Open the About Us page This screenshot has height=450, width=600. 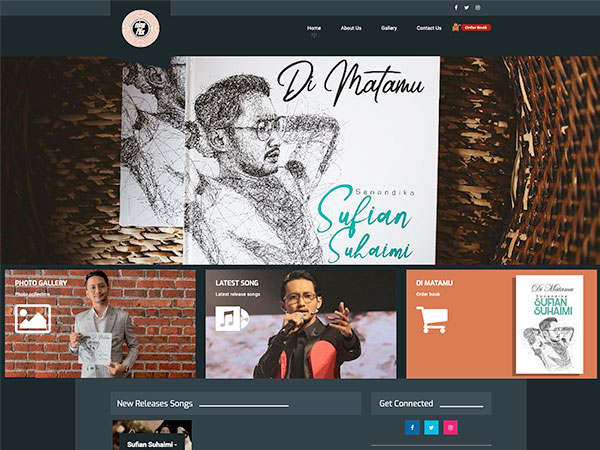pos(351,28)
